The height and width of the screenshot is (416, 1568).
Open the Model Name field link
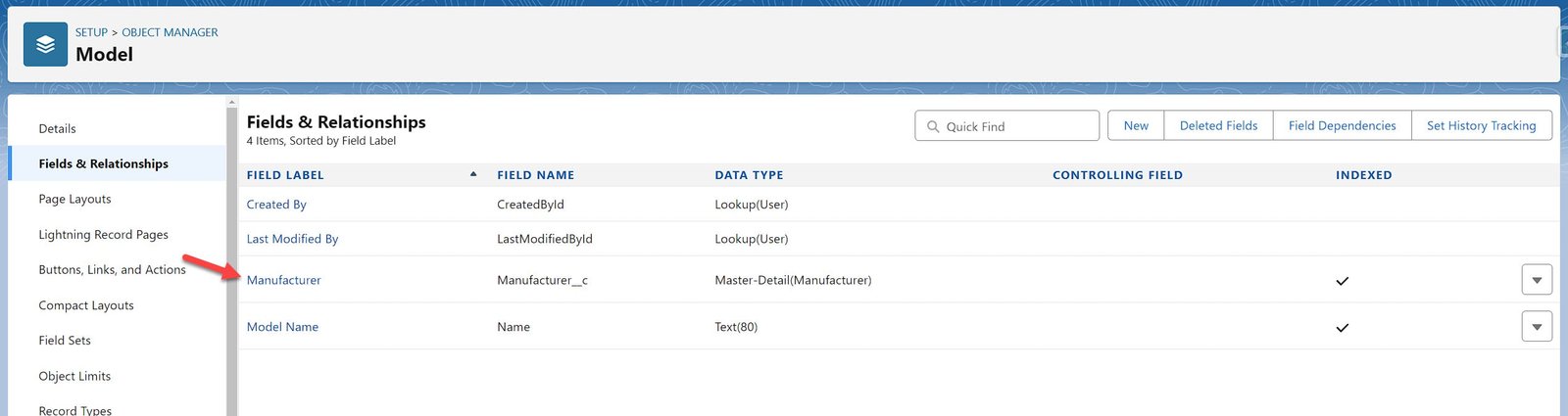point(282,327)
